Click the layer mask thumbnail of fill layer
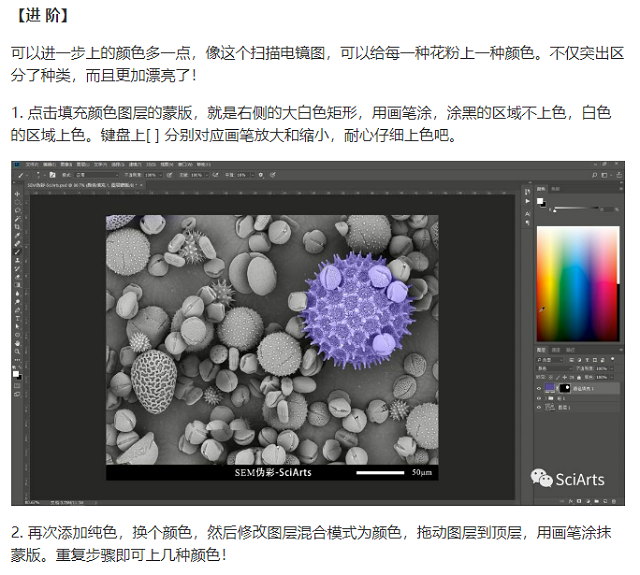 click(x=565, y=387)
